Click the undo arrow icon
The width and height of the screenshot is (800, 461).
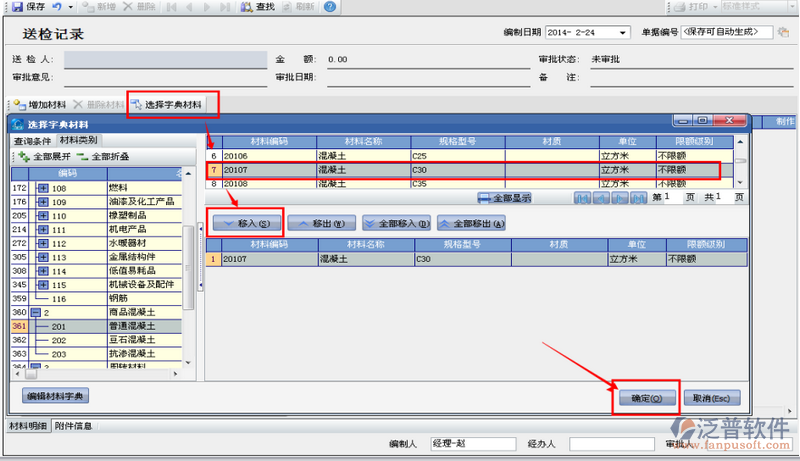click(57, 7)
